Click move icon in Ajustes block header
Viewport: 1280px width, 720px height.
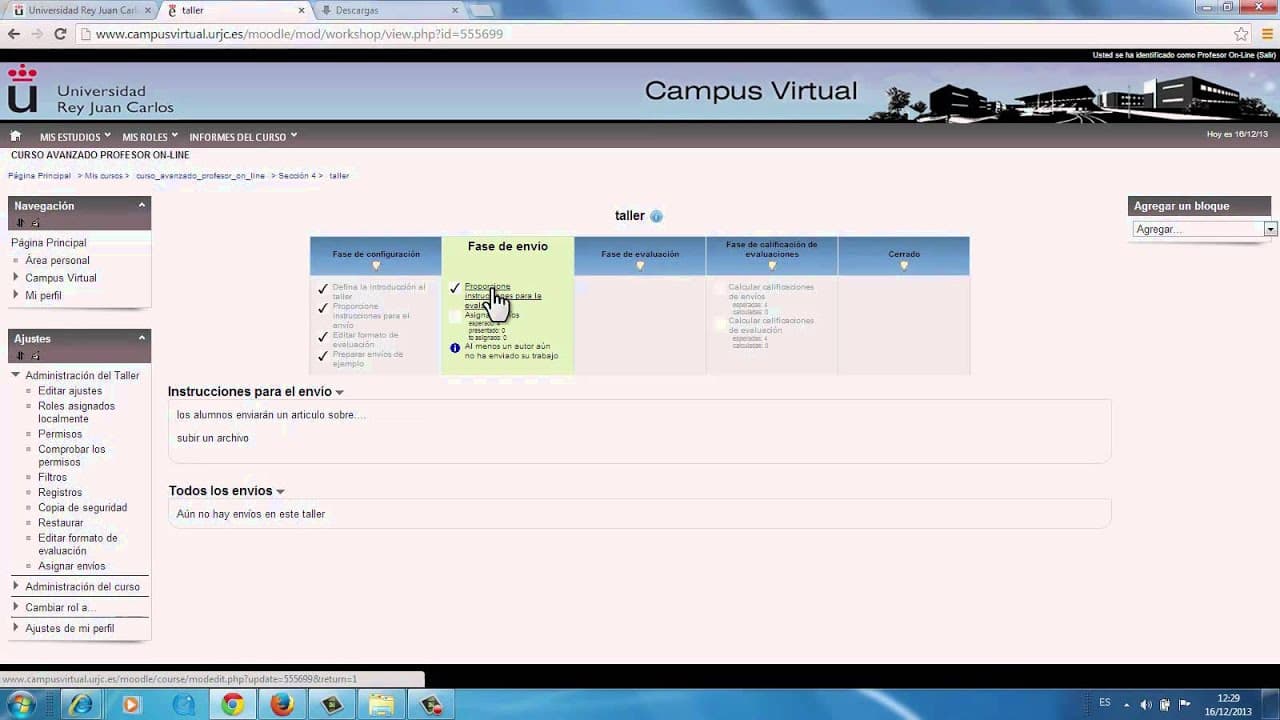[x=20, y=355]
